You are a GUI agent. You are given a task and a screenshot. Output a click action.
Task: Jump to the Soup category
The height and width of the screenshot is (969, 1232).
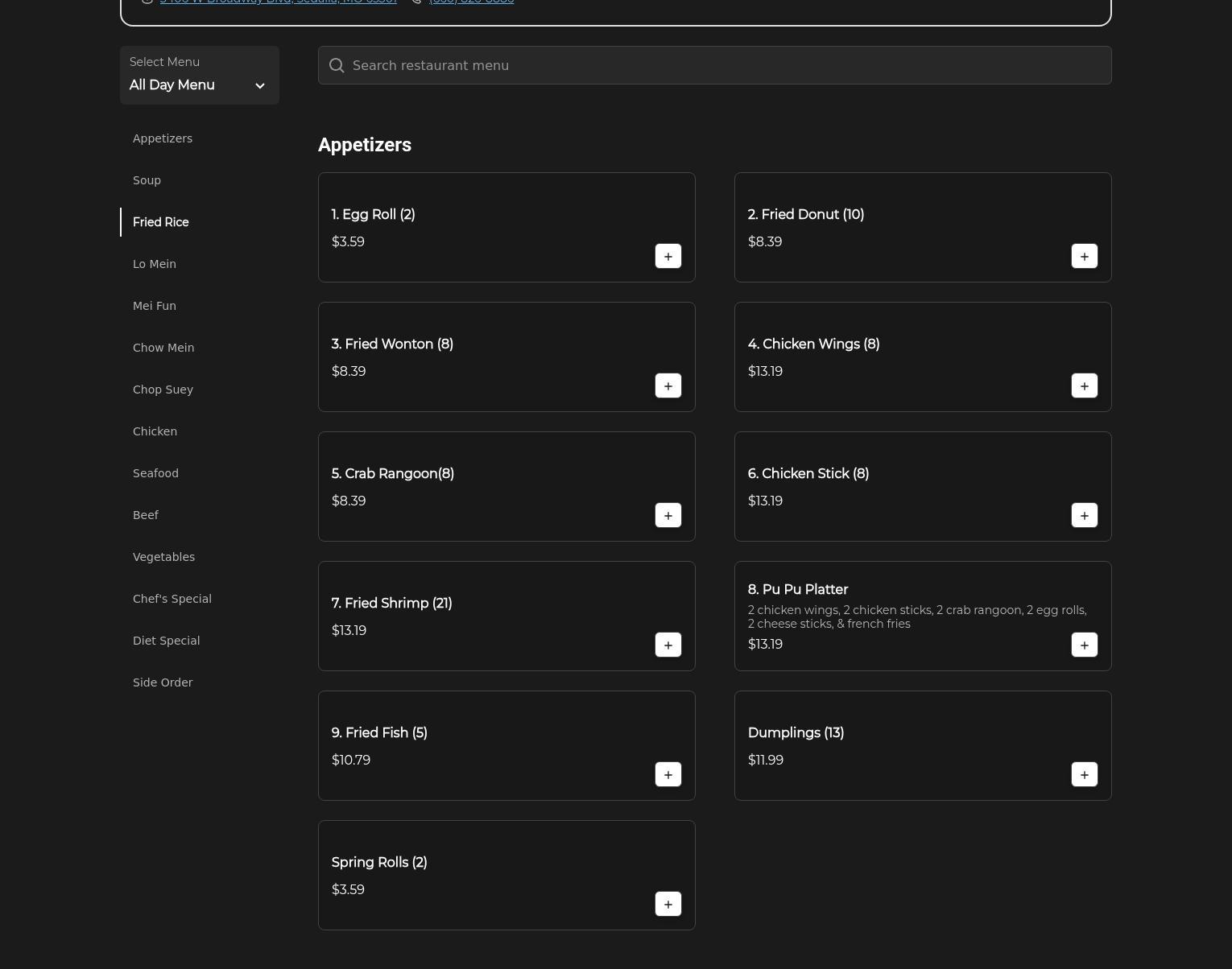point(147,180)
